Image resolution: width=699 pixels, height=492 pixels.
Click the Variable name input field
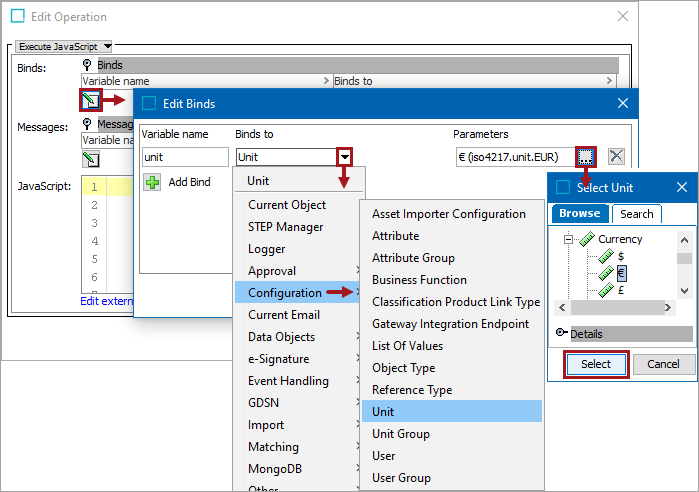click(185, 157)
